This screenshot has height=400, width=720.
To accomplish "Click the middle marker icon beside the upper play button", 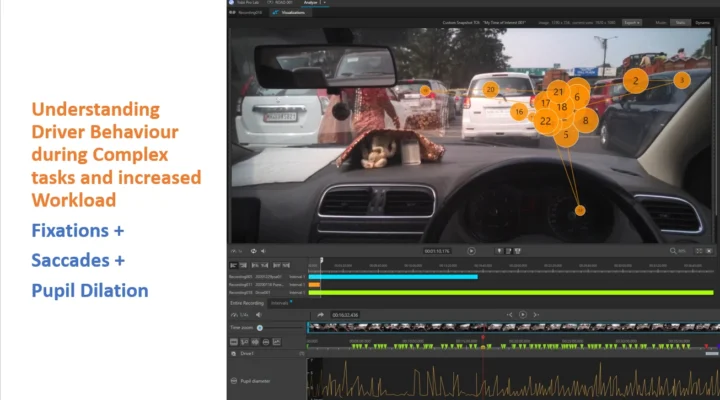I will (x=508, y=251).
